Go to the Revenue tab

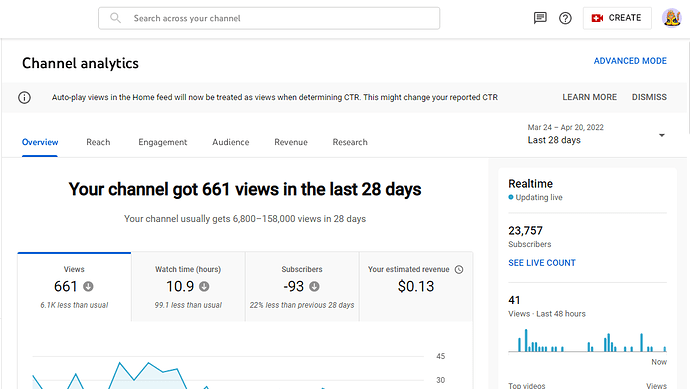pyautogui.click(x=291, y=142)
